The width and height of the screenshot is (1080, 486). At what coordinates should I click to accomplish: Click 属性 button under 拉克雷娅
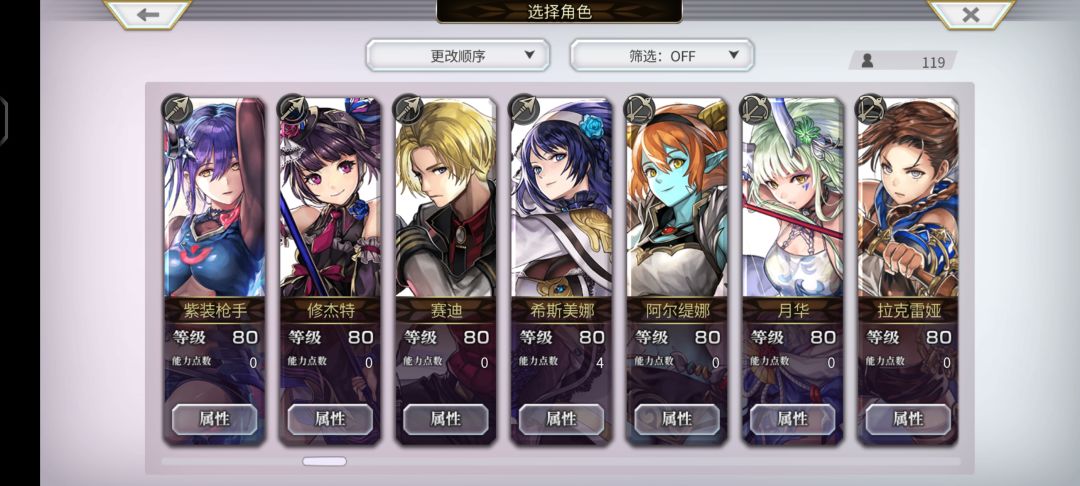point(908,419)
